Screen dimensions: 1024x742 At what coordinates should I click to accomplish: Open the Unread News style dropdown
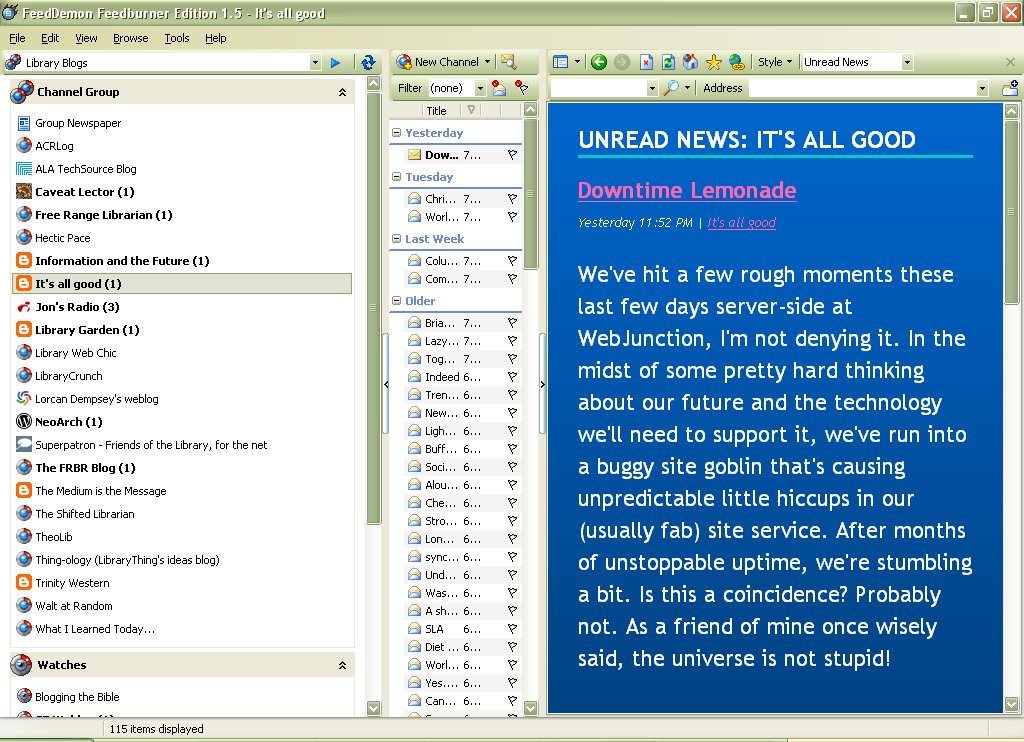[907, 62]
